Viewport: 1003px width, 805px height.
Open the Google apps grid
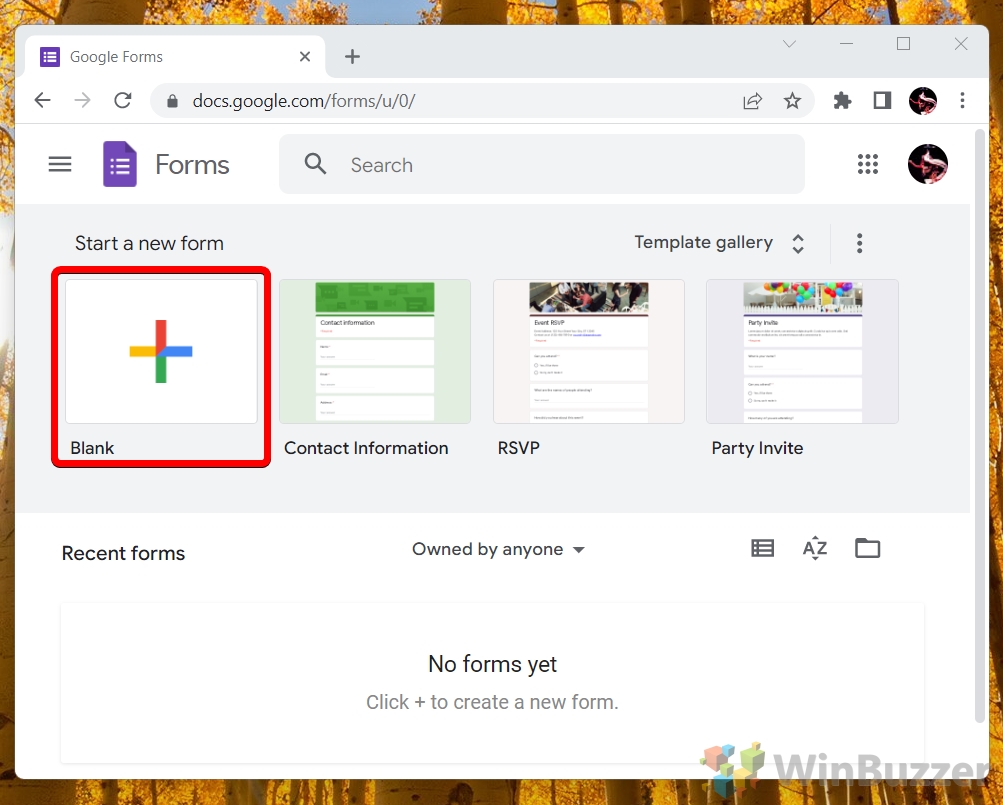[x=867, y=164]
